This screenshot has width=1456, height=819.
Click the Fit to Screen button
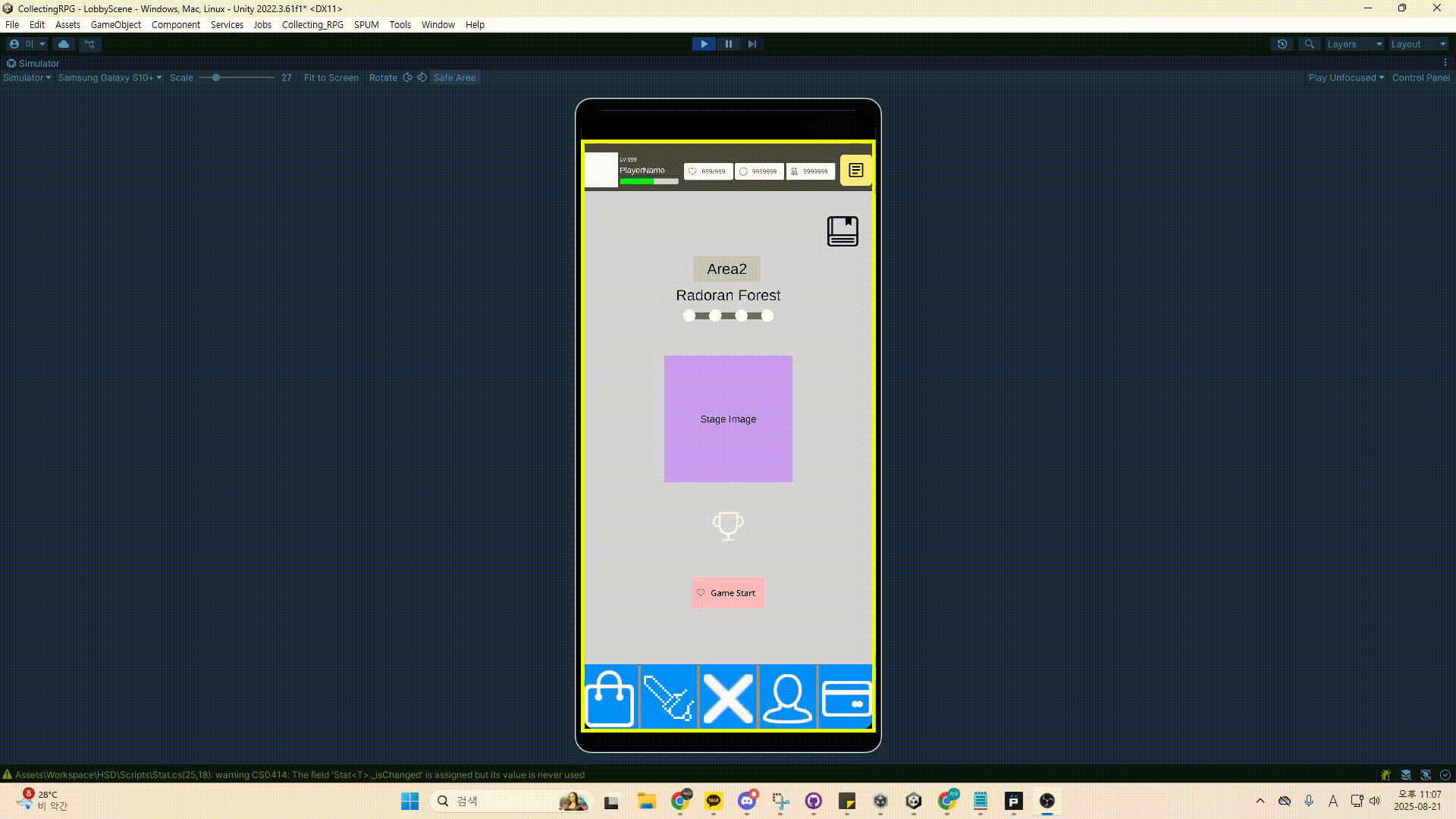tap(331, 77)
